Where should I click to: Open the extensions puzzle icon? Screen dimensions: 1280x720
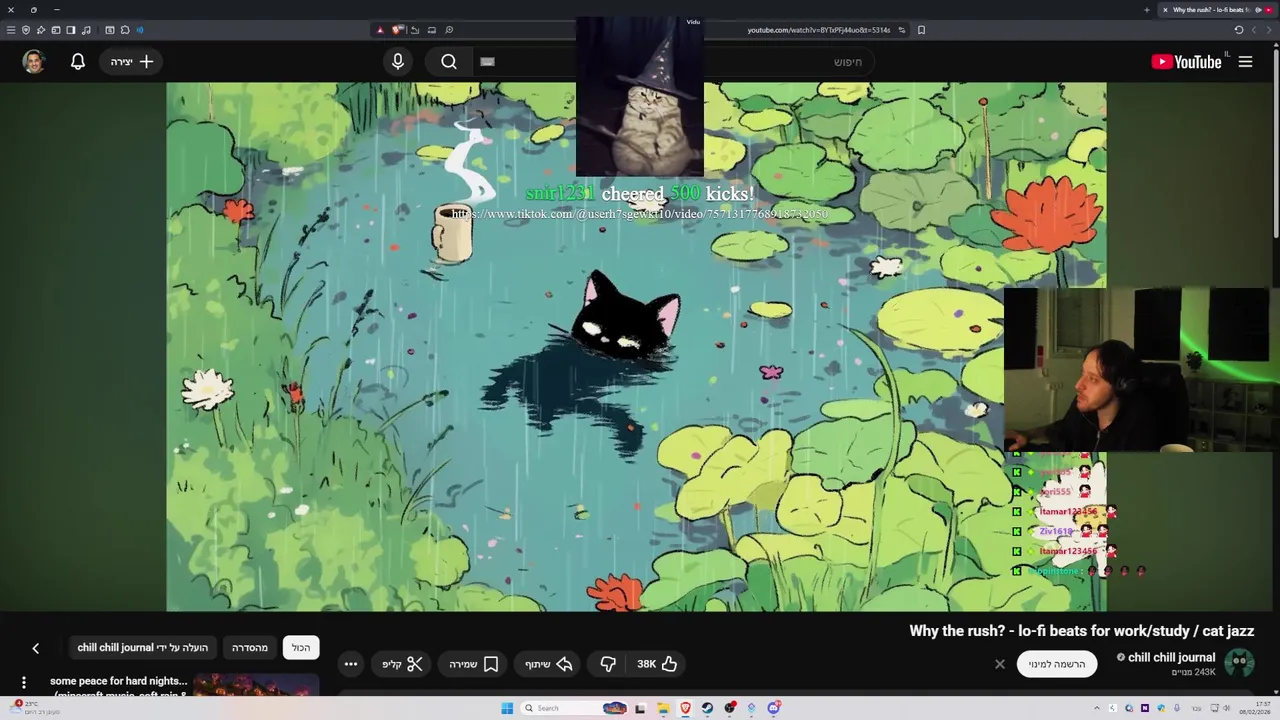click(x=125, y=30)
